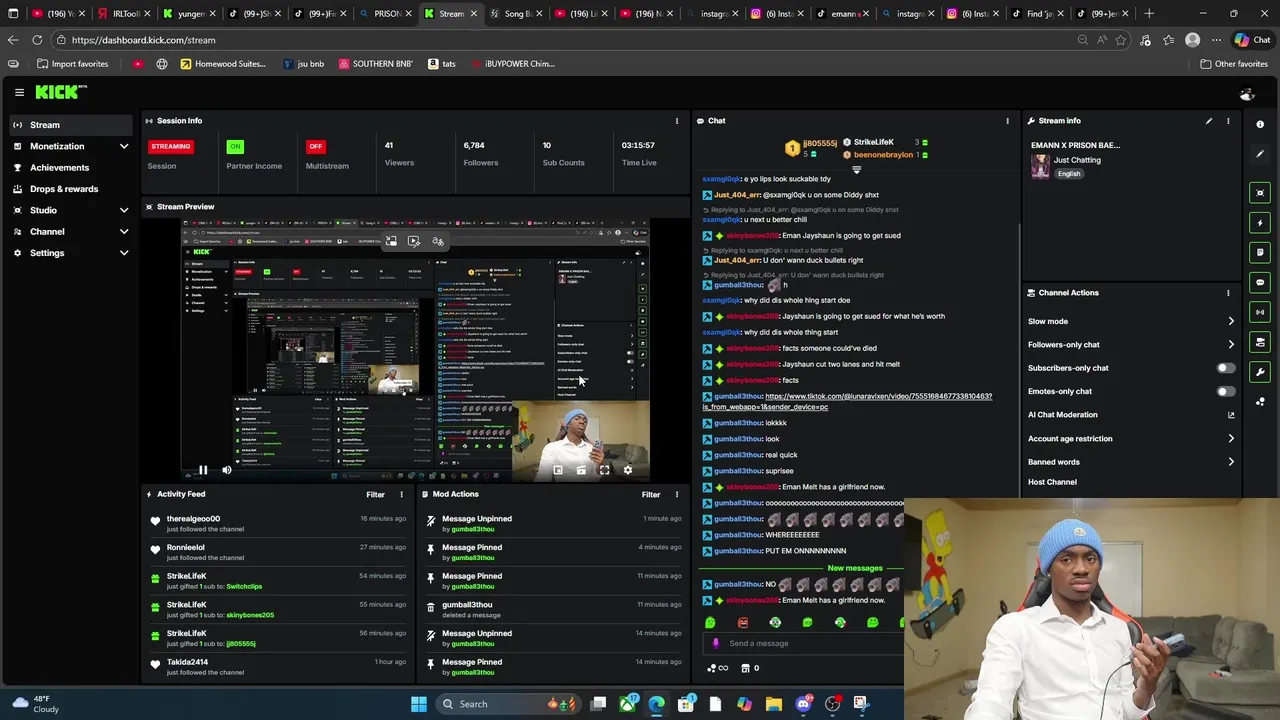This screenshot has width=1280, height=720.
Task: Open Stream info panel options menu
Action: [x=1228, y=121]
